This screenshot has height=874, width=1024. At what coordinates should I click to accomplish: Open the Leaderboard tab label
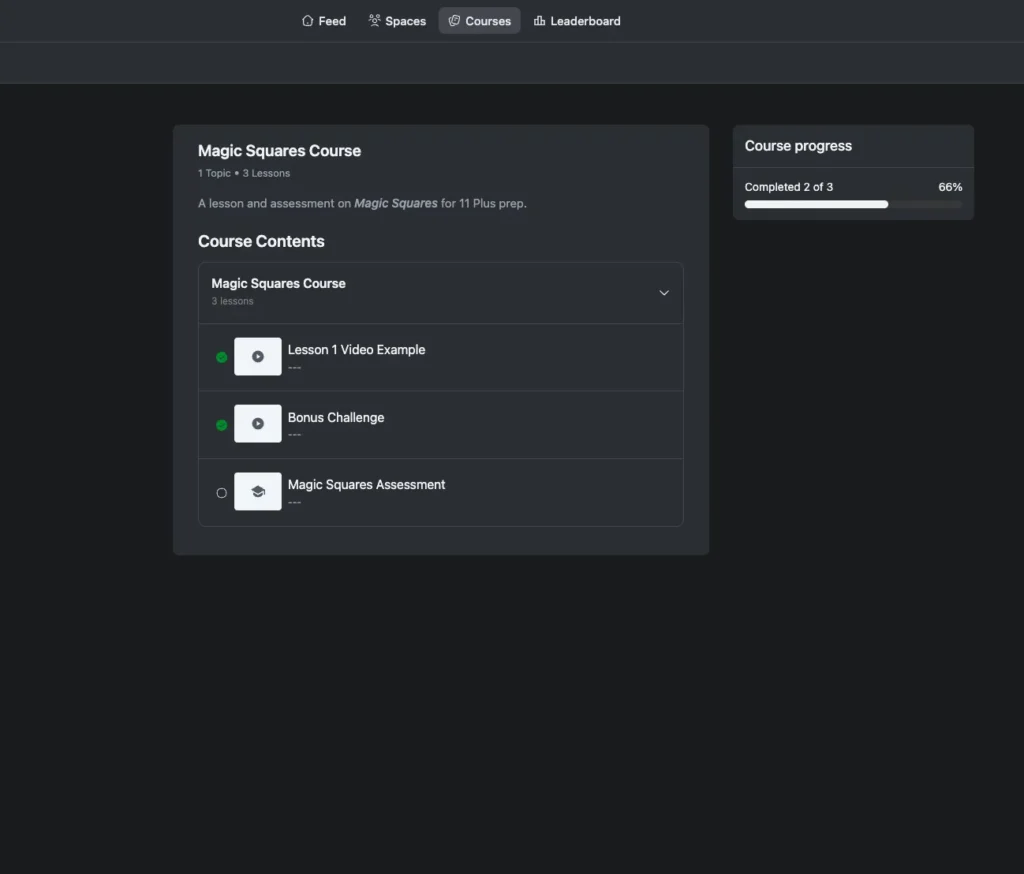pos(585,21)
